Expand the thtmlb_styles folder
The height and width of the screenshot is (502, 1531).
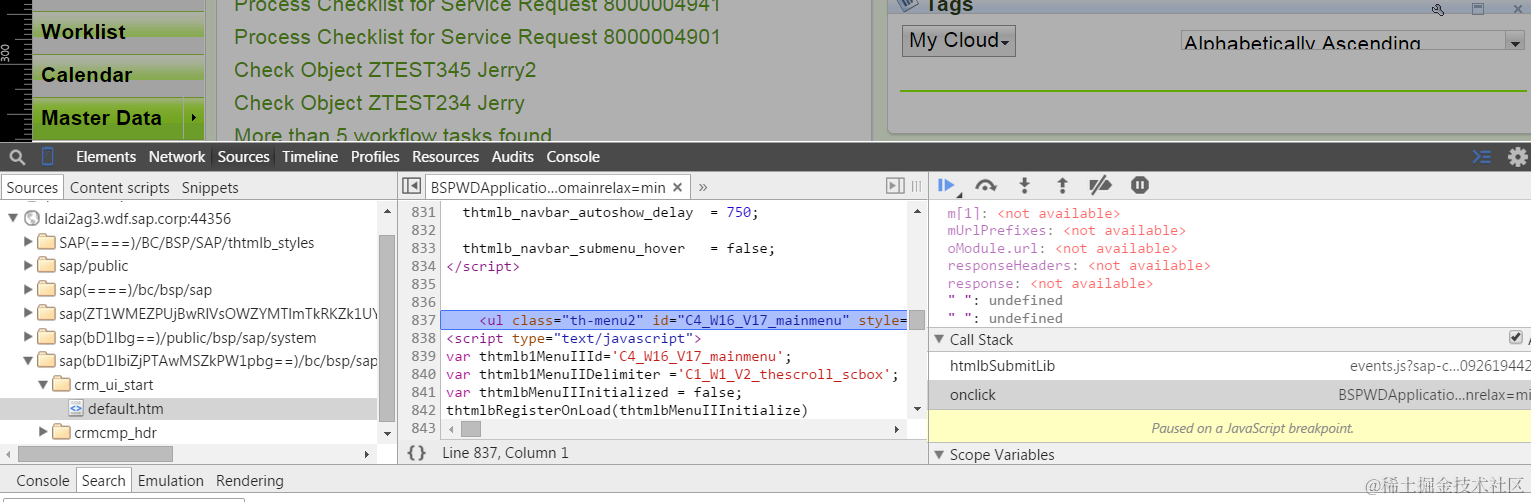click(x=28, y=242)
